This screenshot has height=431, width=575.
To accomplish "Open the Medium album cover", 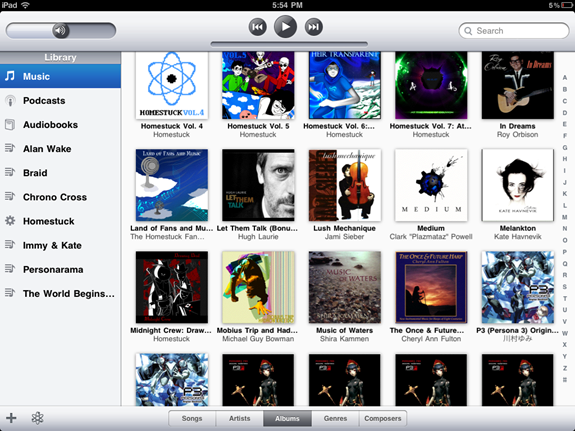I will [x=431, y=185].
